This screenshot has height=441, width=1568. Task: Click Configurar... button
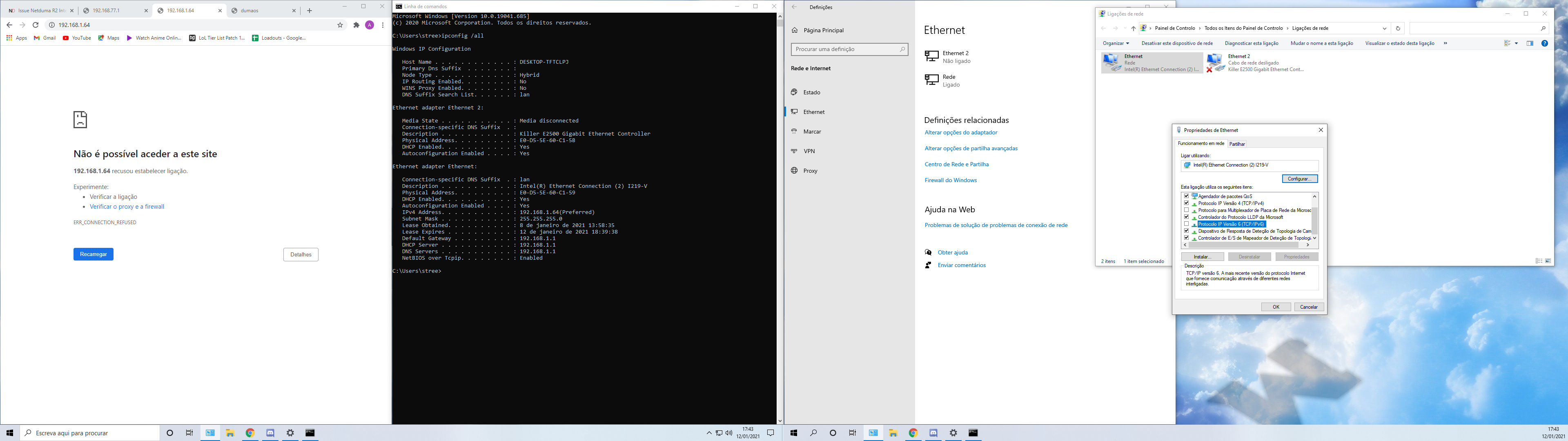pos(1299,179)
